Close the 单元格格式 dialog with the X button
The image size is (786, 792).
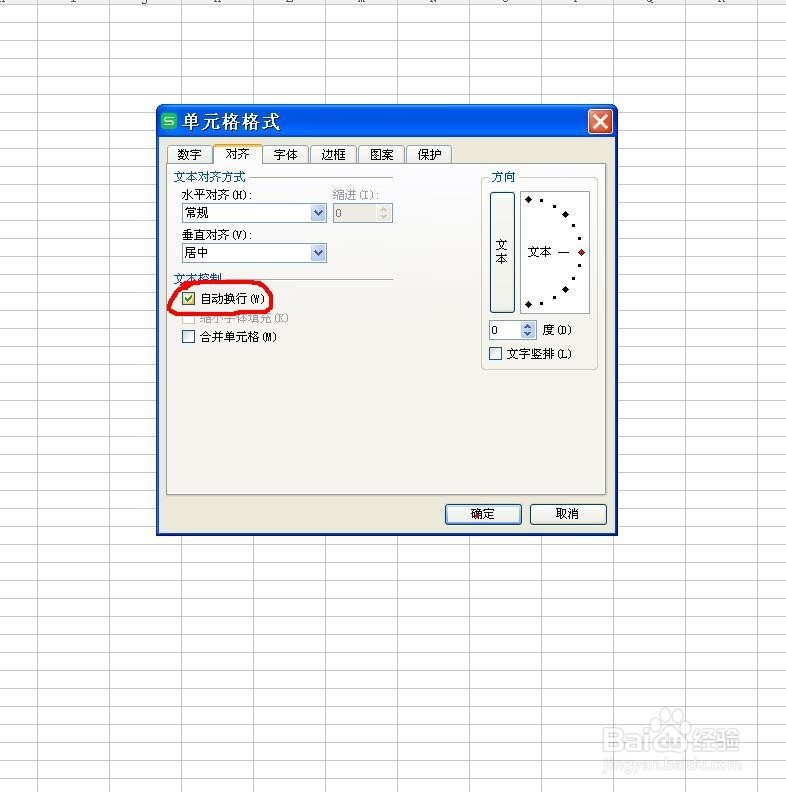click(600, 122)
